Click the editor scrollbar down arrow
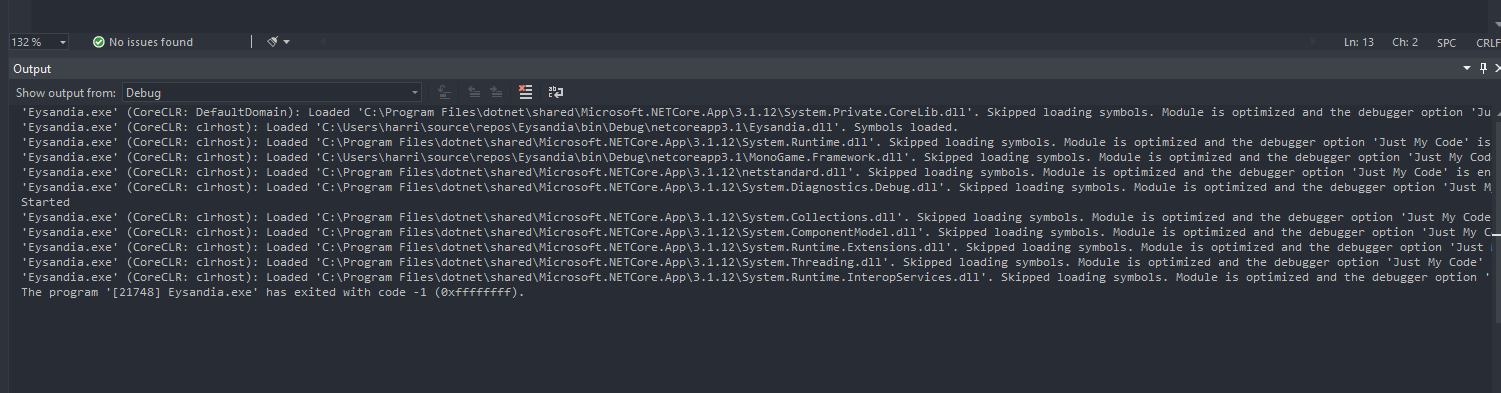Viewport: 1501px width, 393px height. (x=1497, y=24)
